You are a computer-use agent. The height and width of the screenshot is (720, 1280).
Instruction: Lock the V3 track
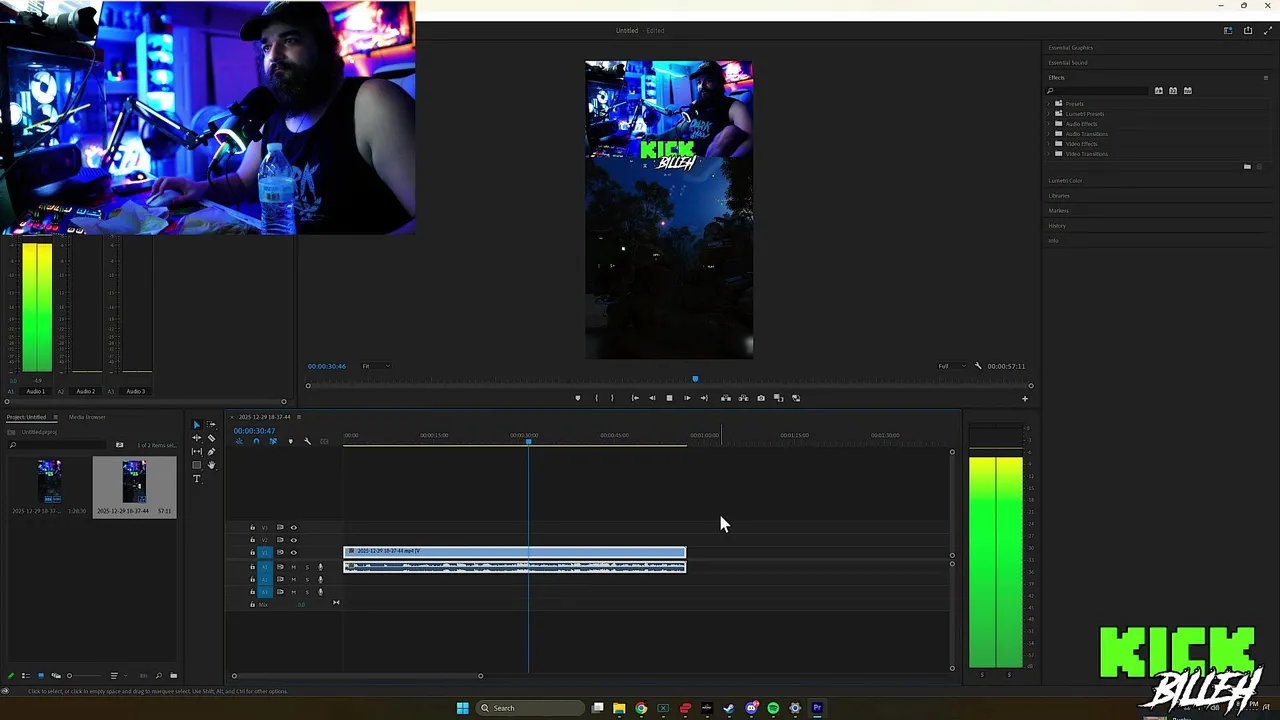(252, 528)
